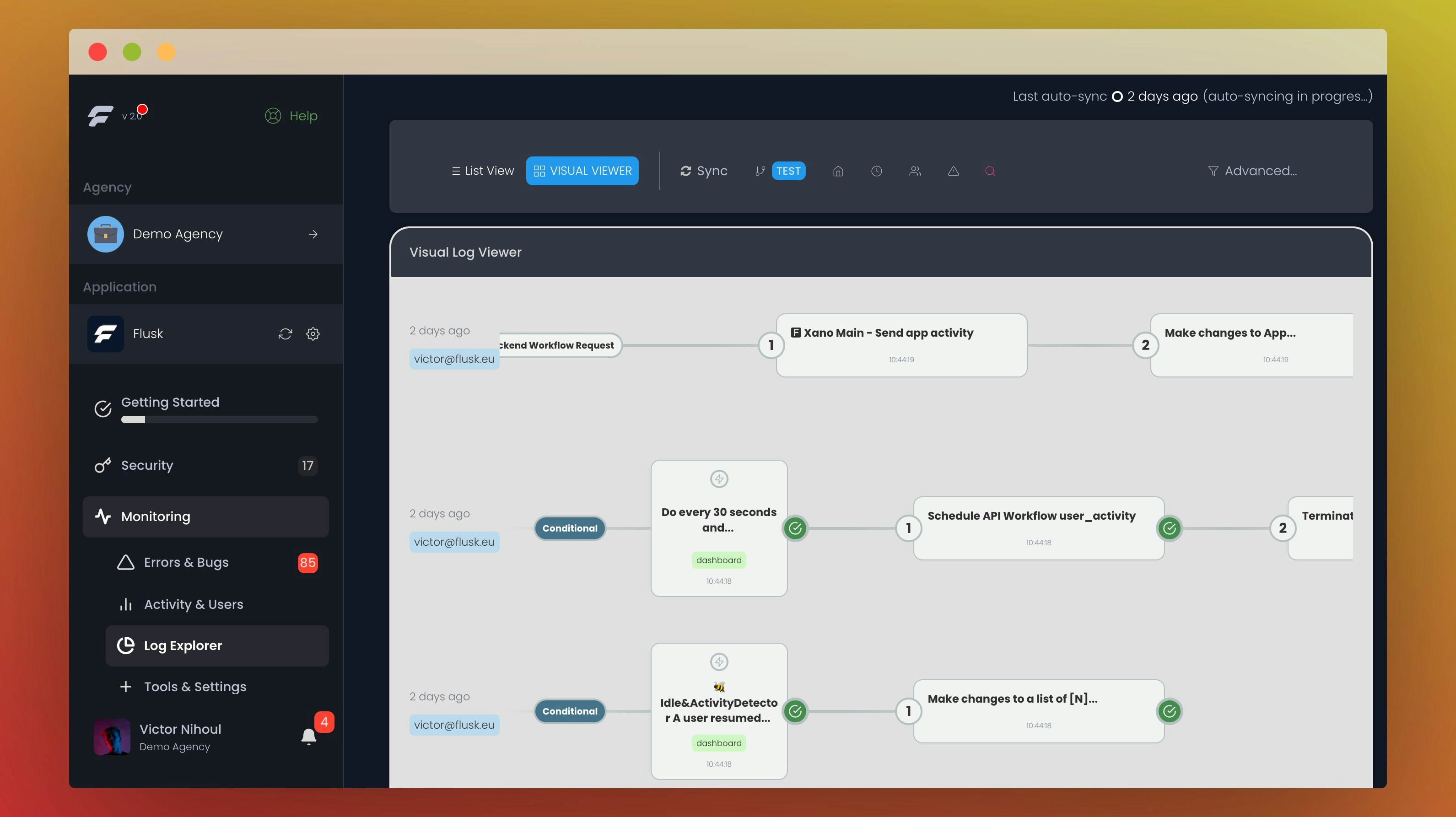Toggle the TEST branch version

click(x=788, y=171)
